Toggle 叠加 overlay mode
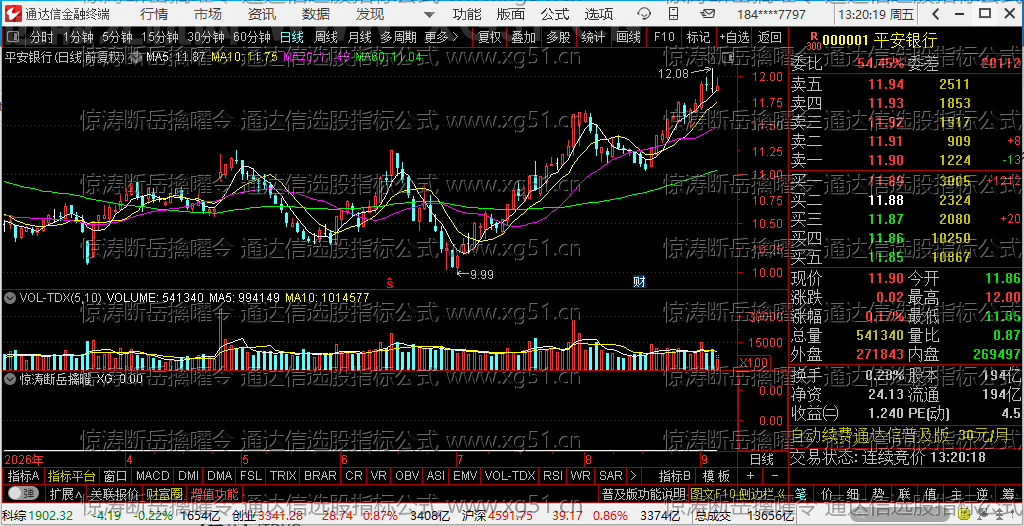The height and width of the screenshot is (526, 1024). (523, 38)
